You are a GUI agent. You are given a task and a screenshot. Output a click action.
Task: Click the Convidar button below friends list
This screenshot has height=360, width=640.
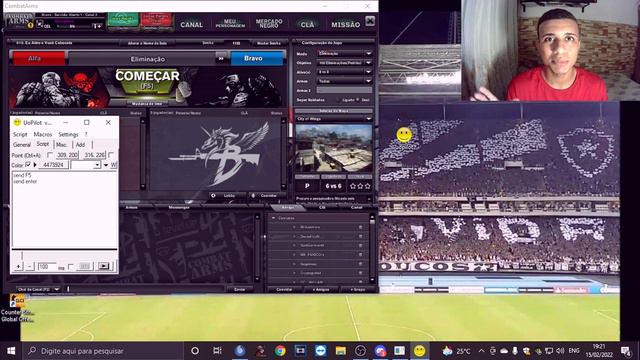[x=284, y=289]
